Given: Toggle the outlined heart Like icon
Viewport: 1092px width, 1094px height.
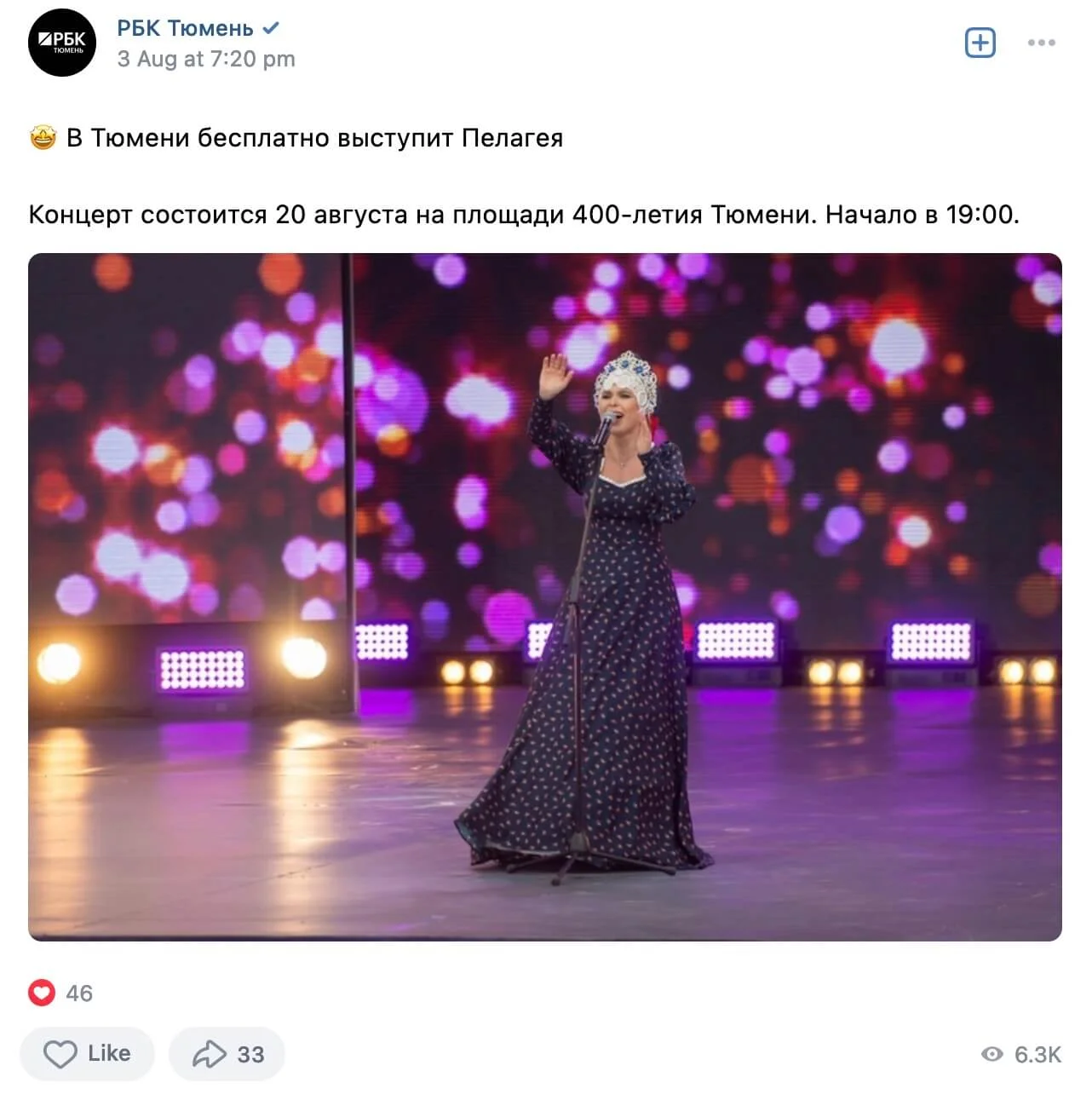Looking at the screenshot, I should (x=60, y=1054).
